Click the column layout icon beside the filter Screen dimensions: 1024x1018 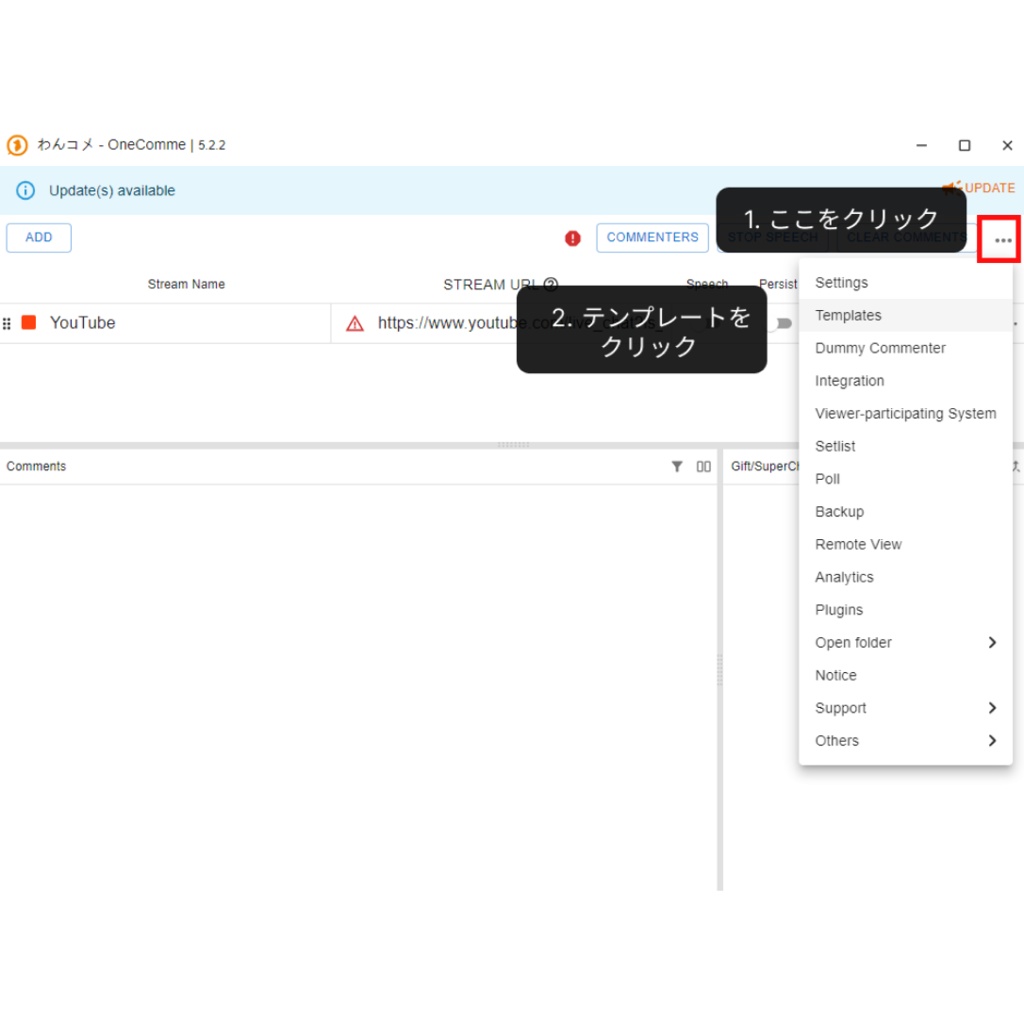703,466
